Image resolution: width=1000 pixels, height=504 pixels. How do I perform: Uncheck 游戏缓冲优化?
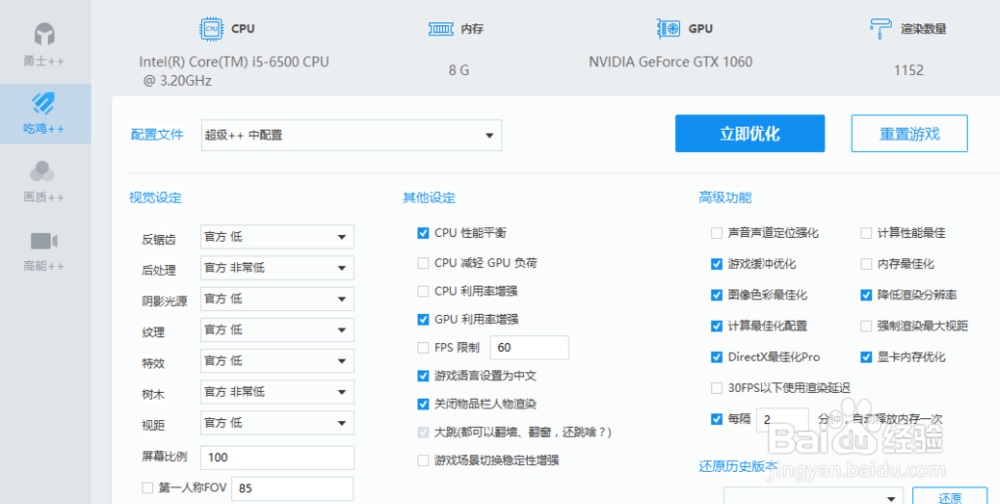[x=716, y=264]
